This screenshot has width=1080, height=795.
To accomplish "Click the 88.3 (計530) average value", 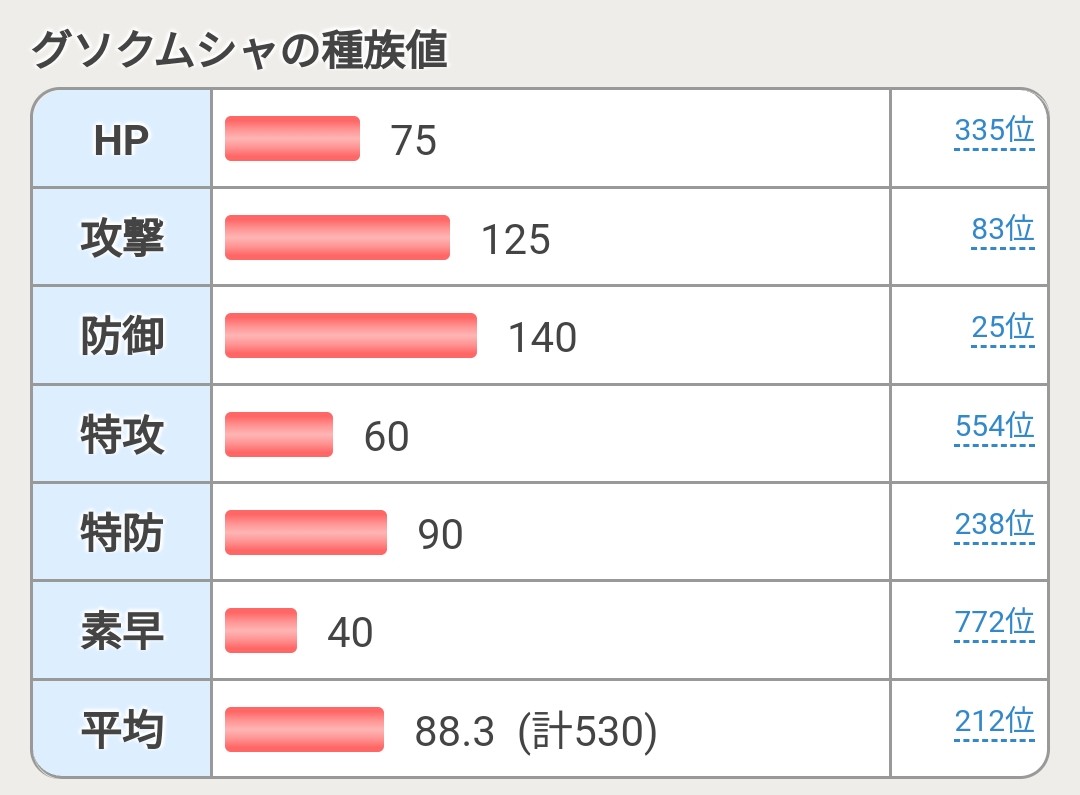I will [536, 734].
